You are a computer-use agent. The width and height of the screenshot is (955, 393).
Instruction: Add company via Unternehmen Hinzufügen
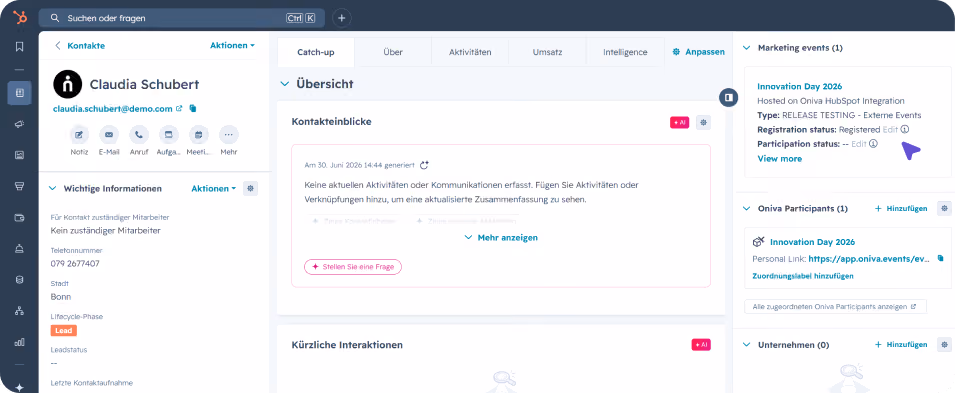901,344
